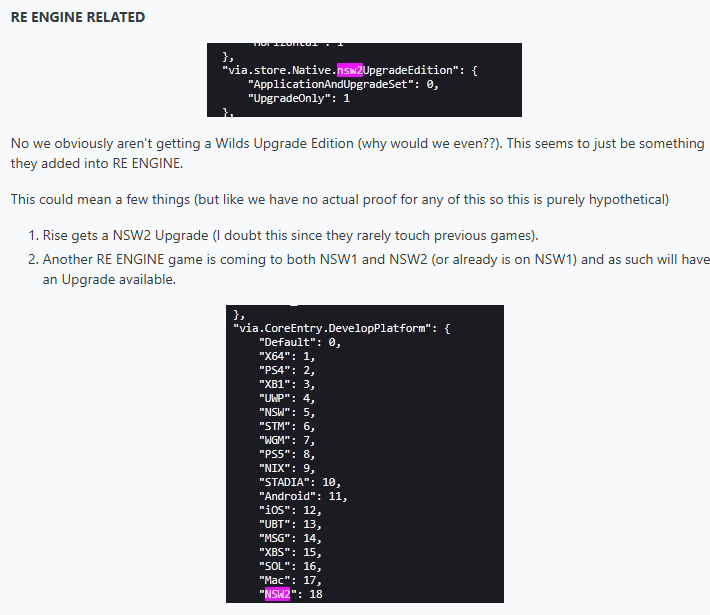The height and width of the screenshot is (615, 710).
Task: Click the "PS4": 2 platform entry
Action: (x=287, y=370)
